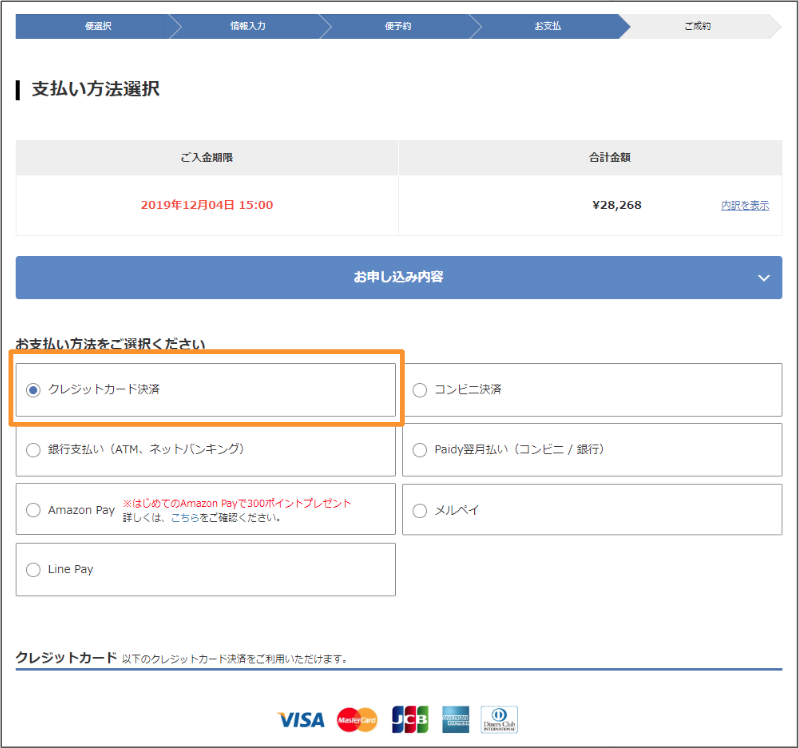Click the VISA card logo
This screenshot has width=799, height=748.
301,719
